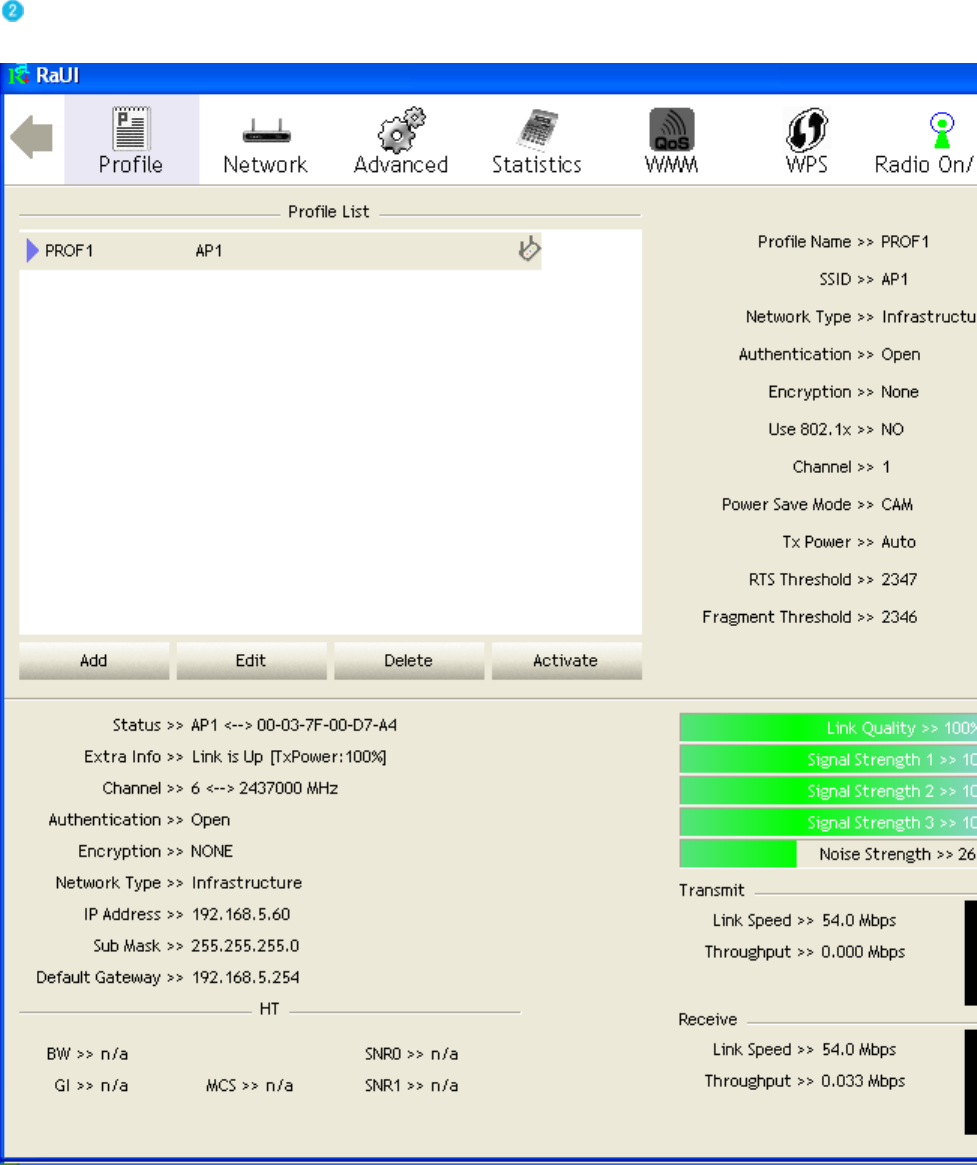The image size is (977, 1165).
Task: Click the RaUI title bar icon
Action: coord(19,75)
